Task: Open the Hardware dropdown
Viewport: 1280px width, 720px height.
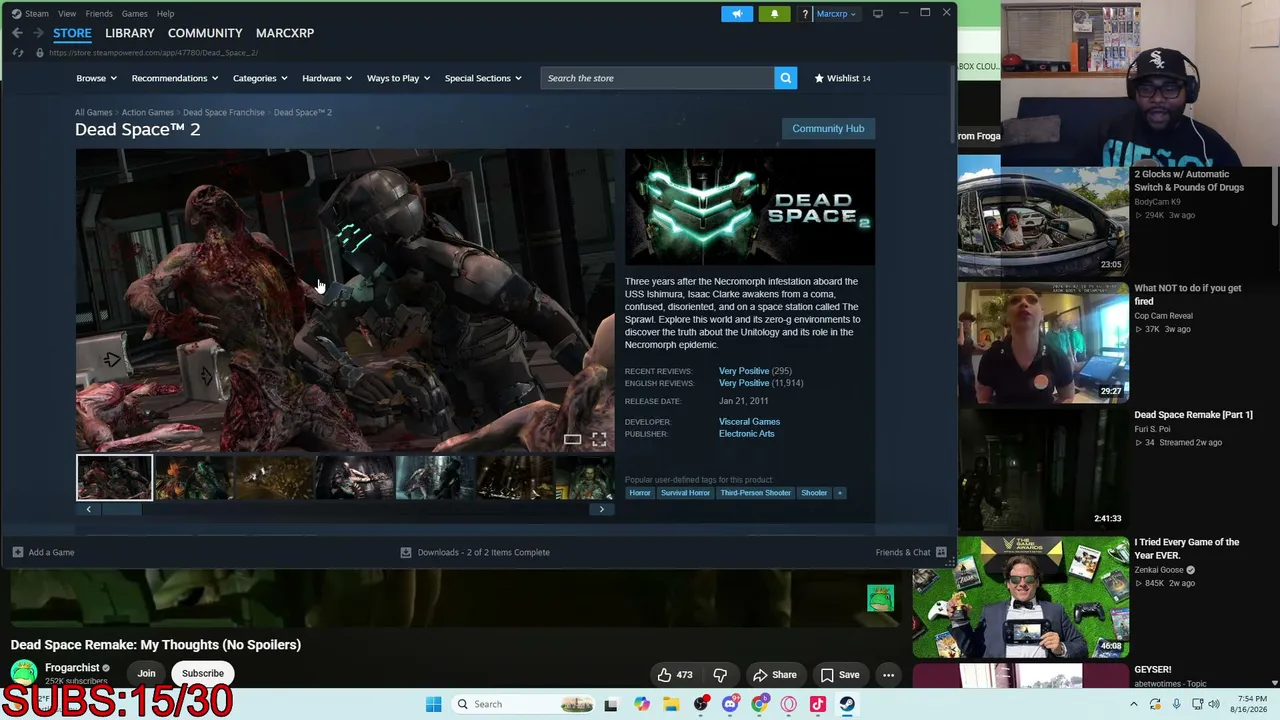Action: pos(327,78)
